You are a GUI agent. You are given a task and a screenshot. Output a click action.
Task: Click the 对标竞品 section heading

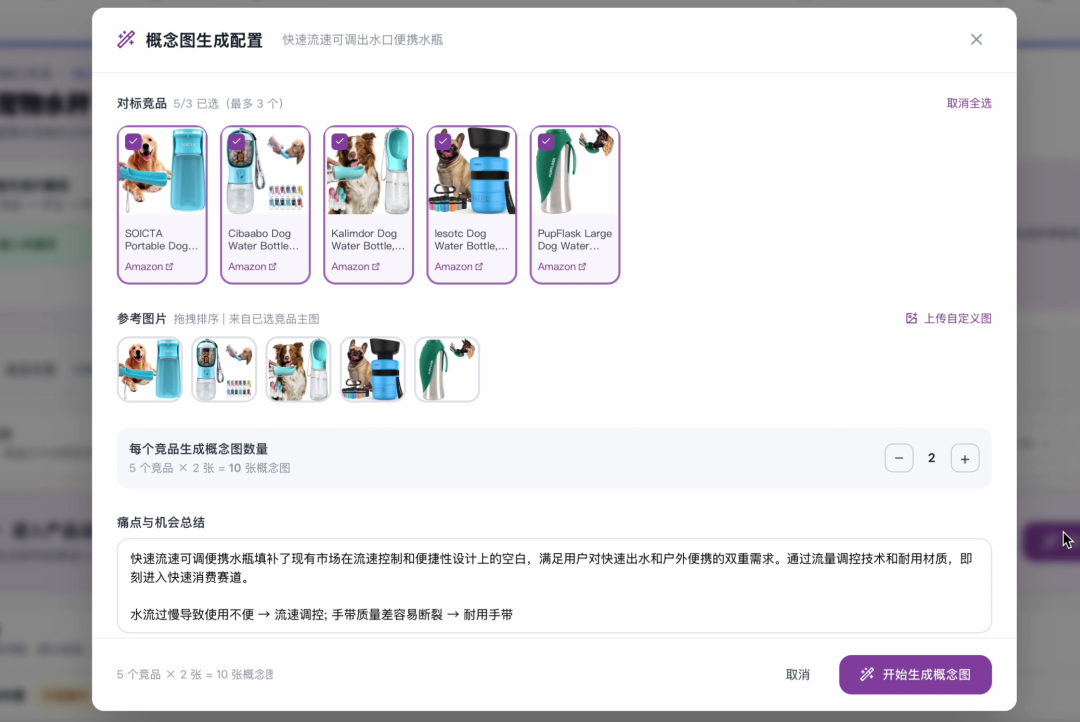click(142, 103)
